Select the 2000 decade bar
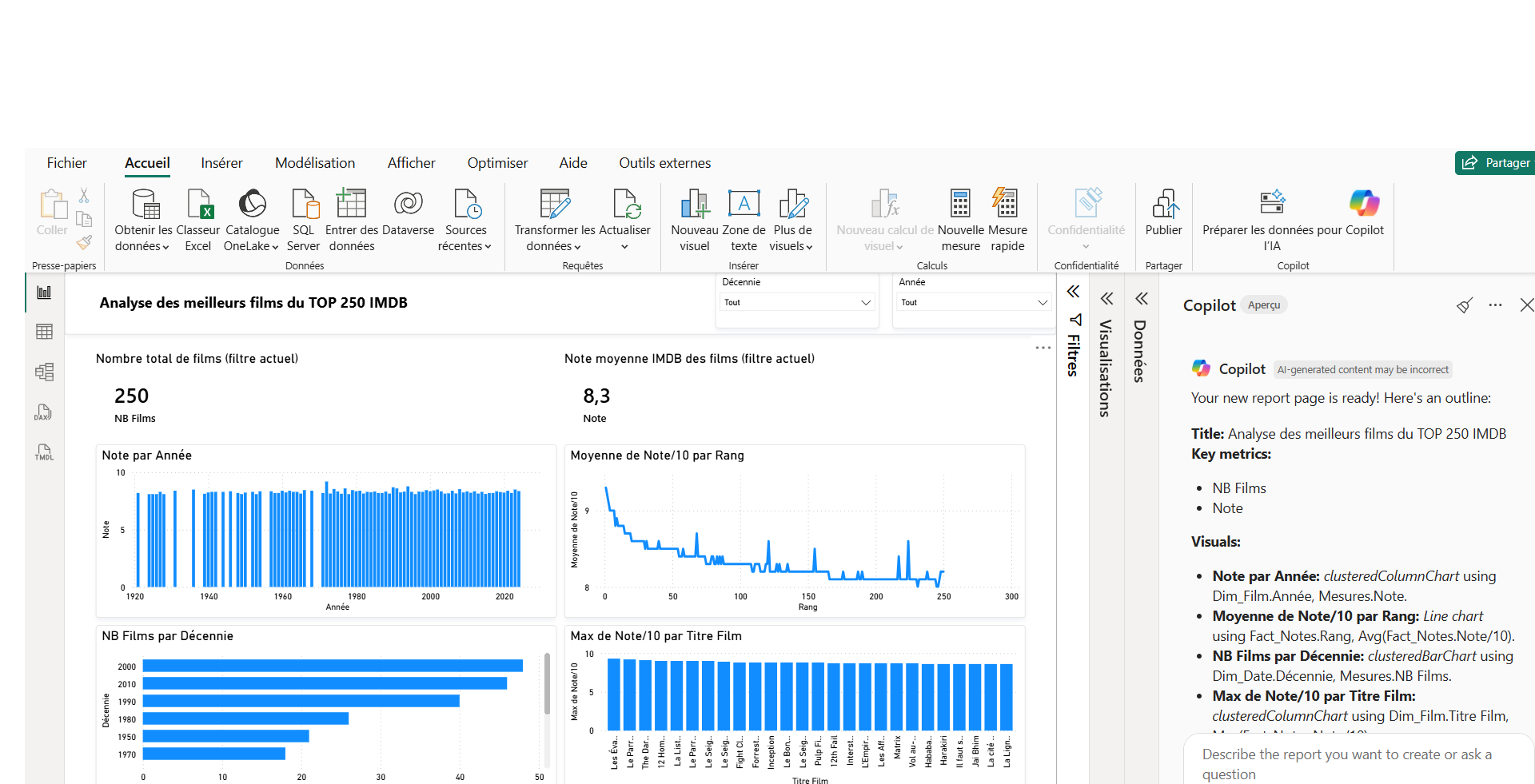Viewport: 1535px width, 784px height. [333, 666]
